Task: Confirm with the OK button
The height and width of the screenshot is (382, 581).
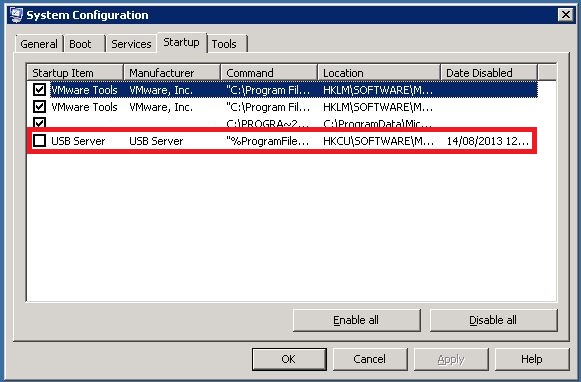Action: pyautogui.click(x=289, y=359)
